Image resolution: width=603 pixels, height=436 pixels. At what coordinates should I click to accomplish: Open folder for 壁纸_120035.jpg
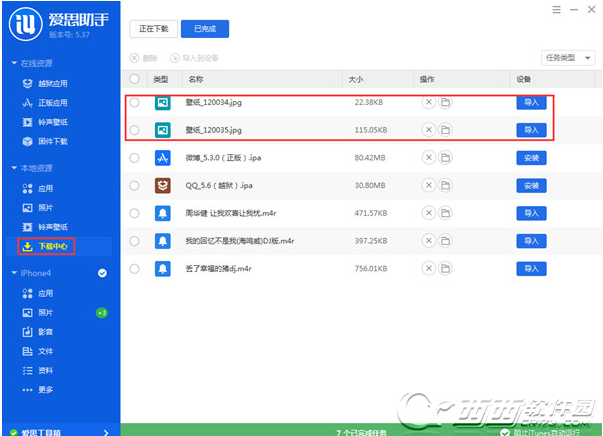[x=445, y=130]
